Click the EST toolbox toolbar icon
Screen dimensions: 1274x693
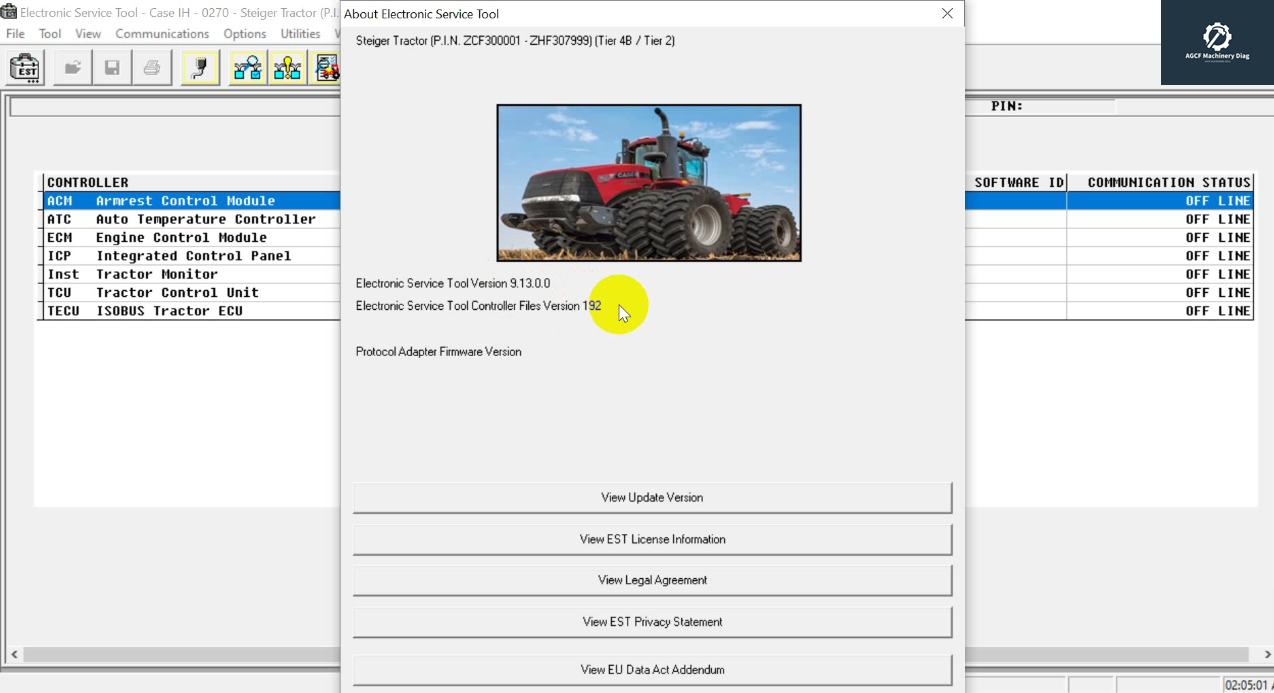tap(23, 67)
